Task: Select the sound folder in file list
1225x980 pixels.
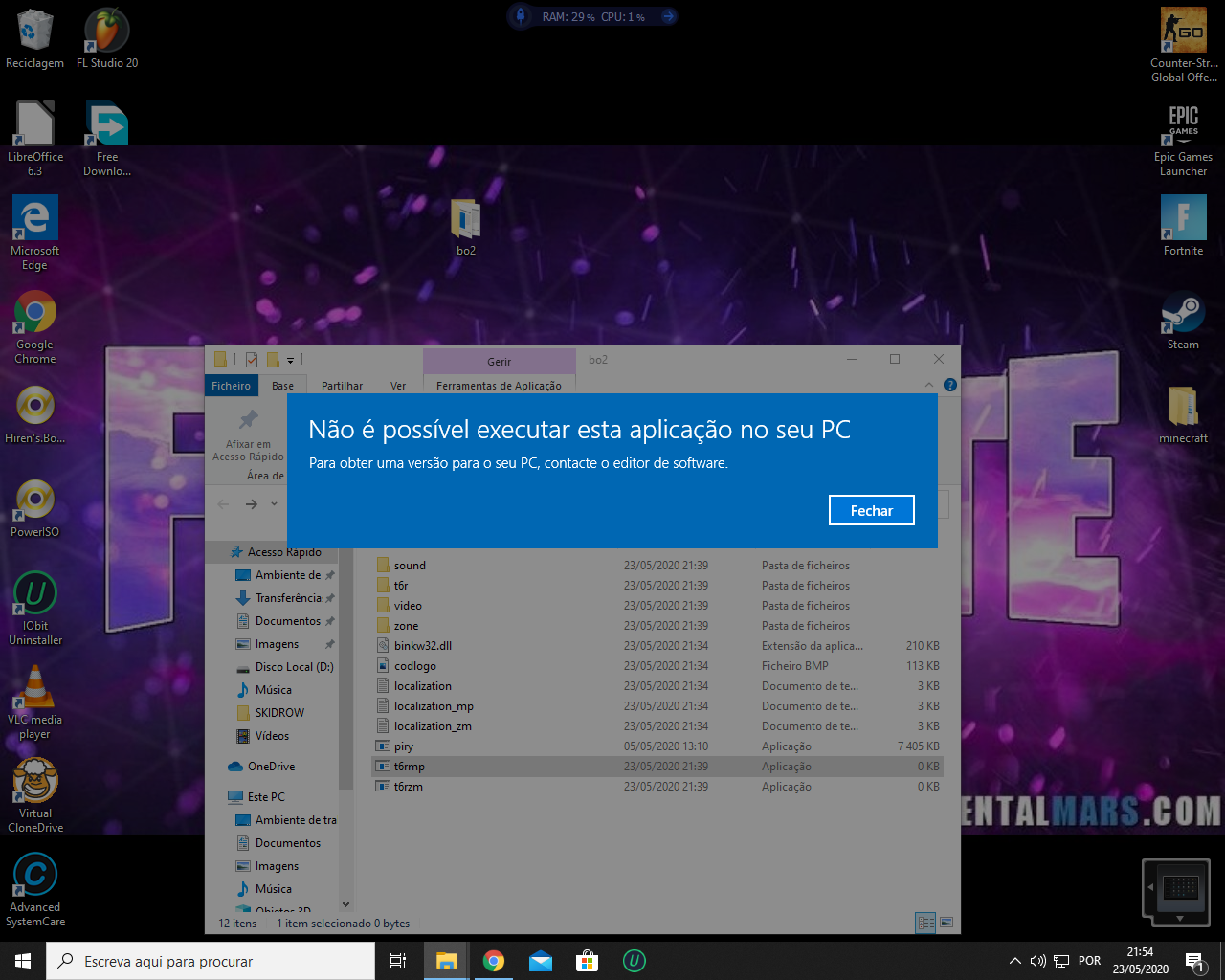Action: [x=657, y=566]
